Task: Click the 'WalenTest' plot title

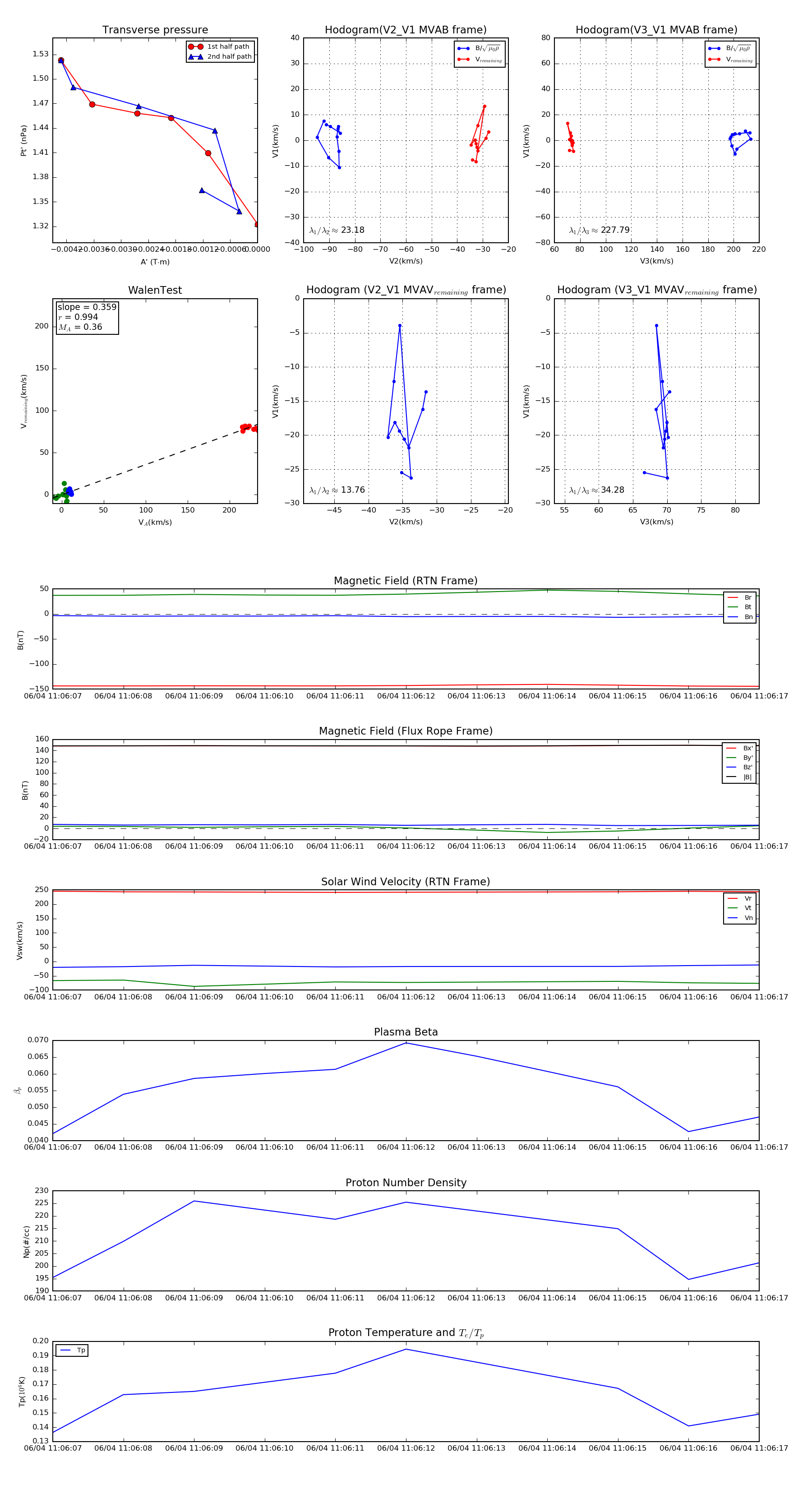Action: (155, 290)
